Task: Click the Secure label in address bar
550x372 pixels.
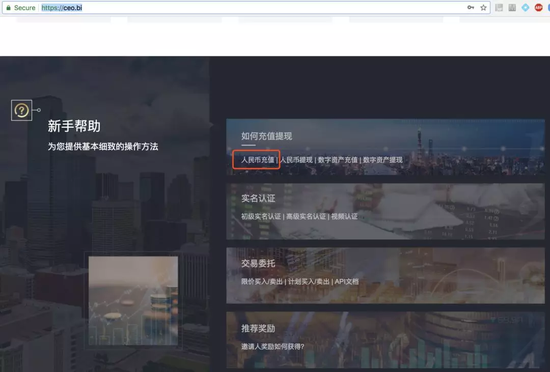Action: click(x=25, y=7)
